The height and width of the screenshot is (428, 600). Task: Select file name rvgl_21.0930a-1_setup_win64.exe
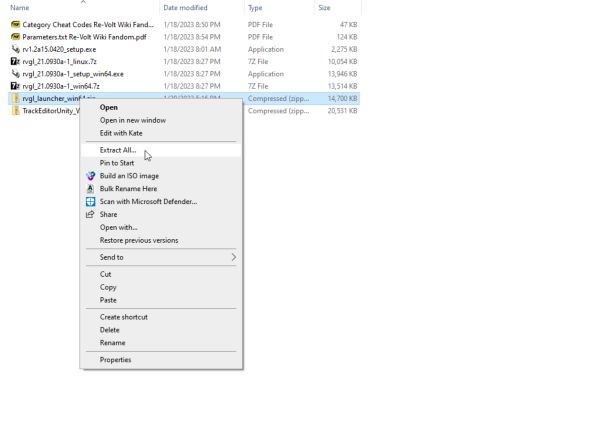coord(73,73)
